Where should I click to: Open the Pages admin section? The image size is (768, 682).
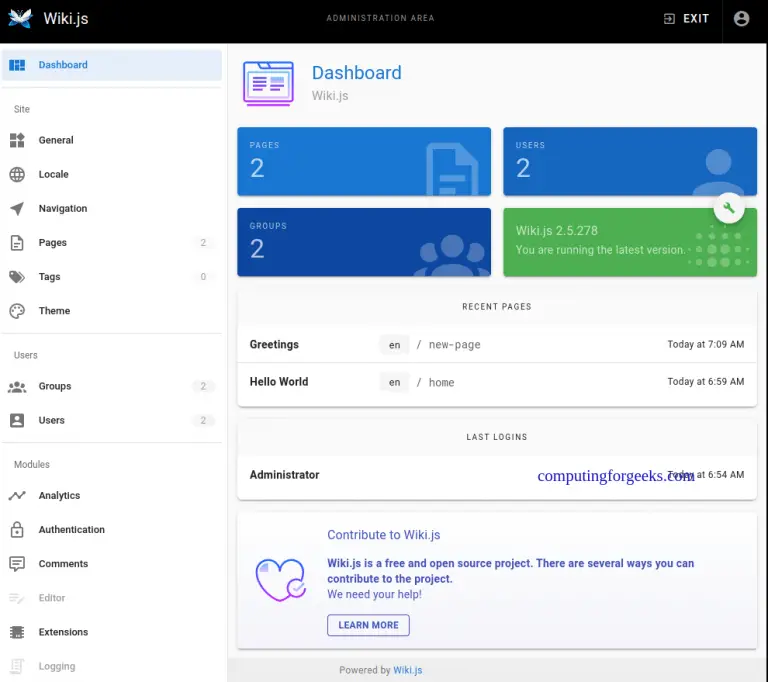coord(53,243)
